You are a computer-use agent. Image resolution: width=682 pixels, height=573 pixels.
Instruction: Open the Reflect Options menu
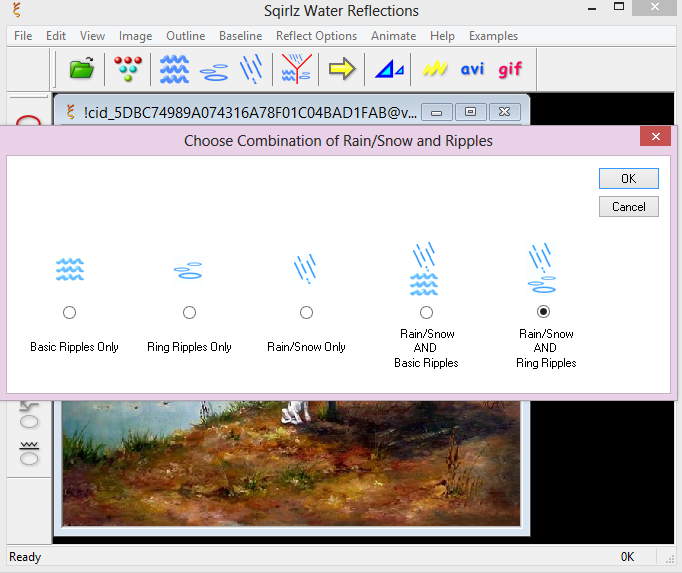316,36
